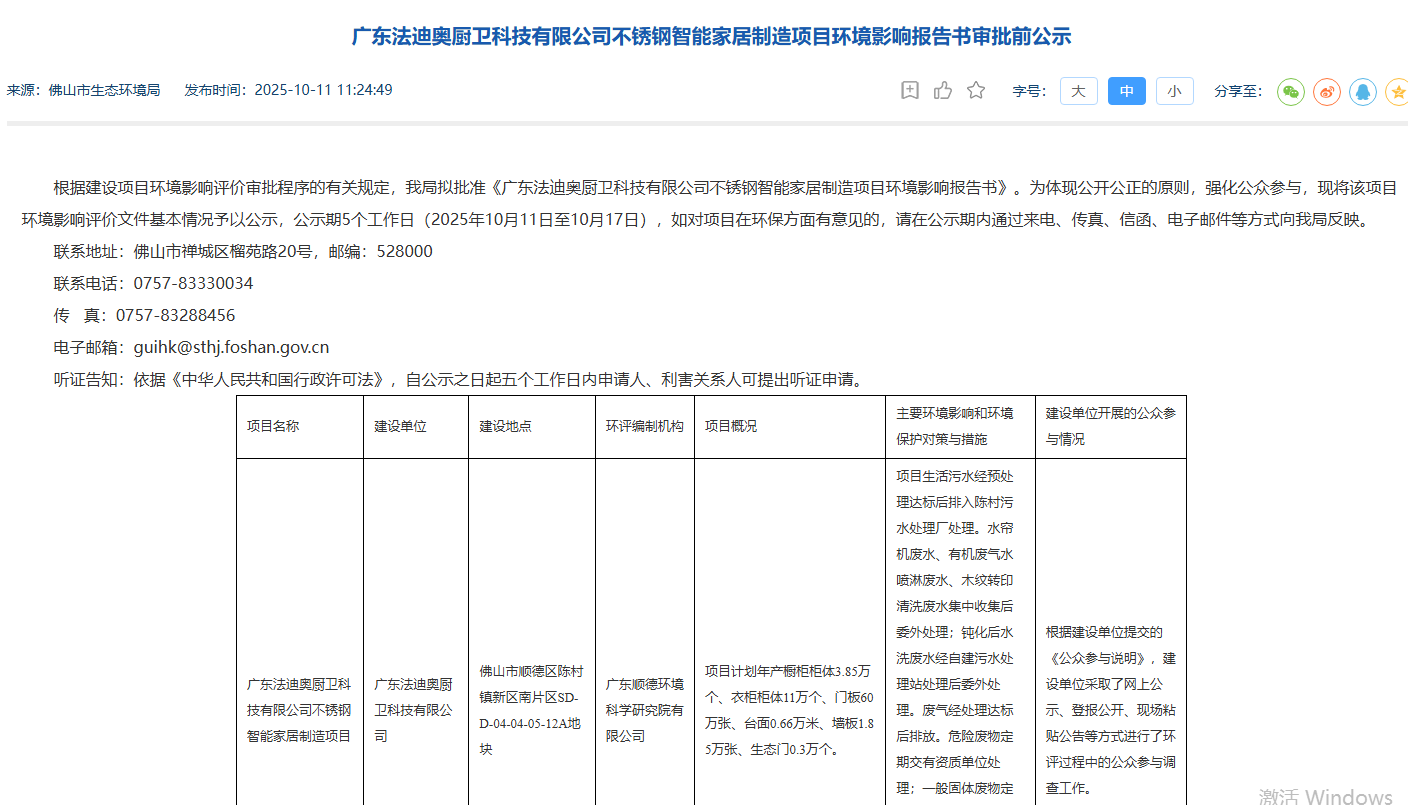Share the notice to WeChat
The height and width of the screenshot is (805, 1408).
click(1292, 91)
